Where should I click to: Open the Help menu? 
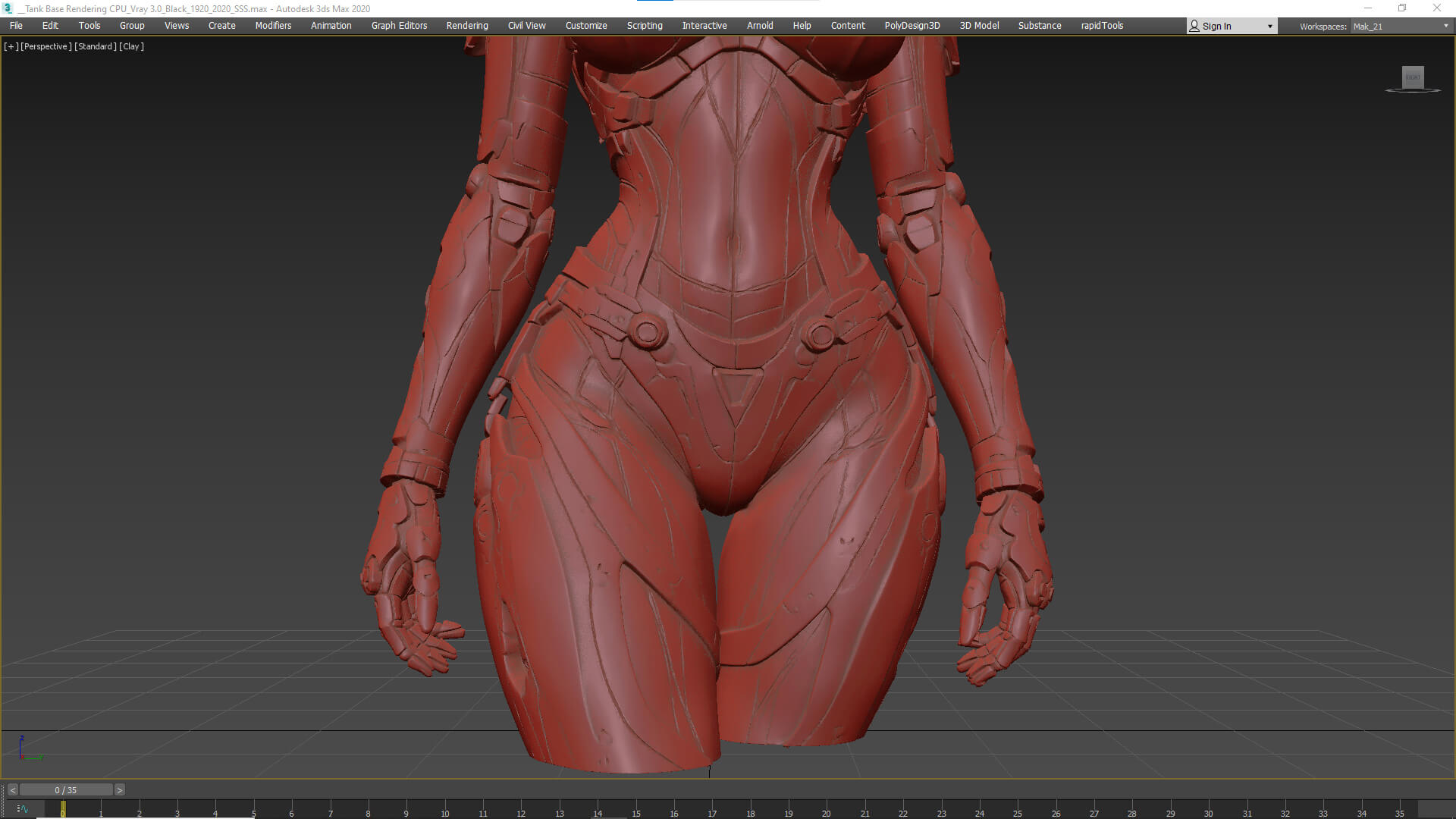[x=802, y=26]
